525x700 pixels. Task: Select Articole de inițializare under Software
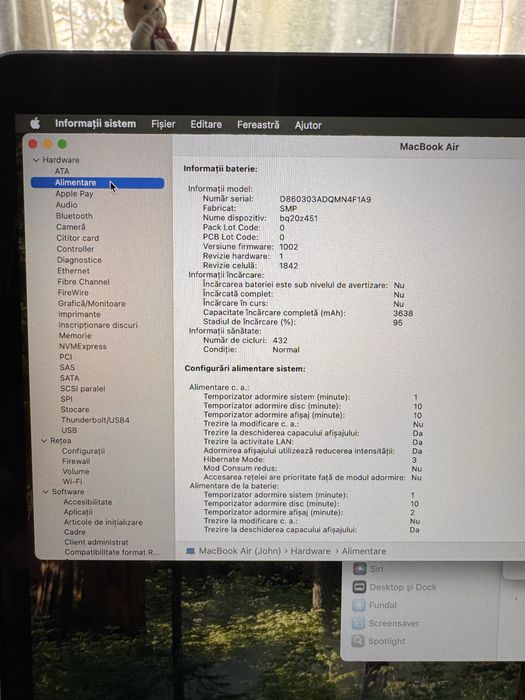[103, 522]
